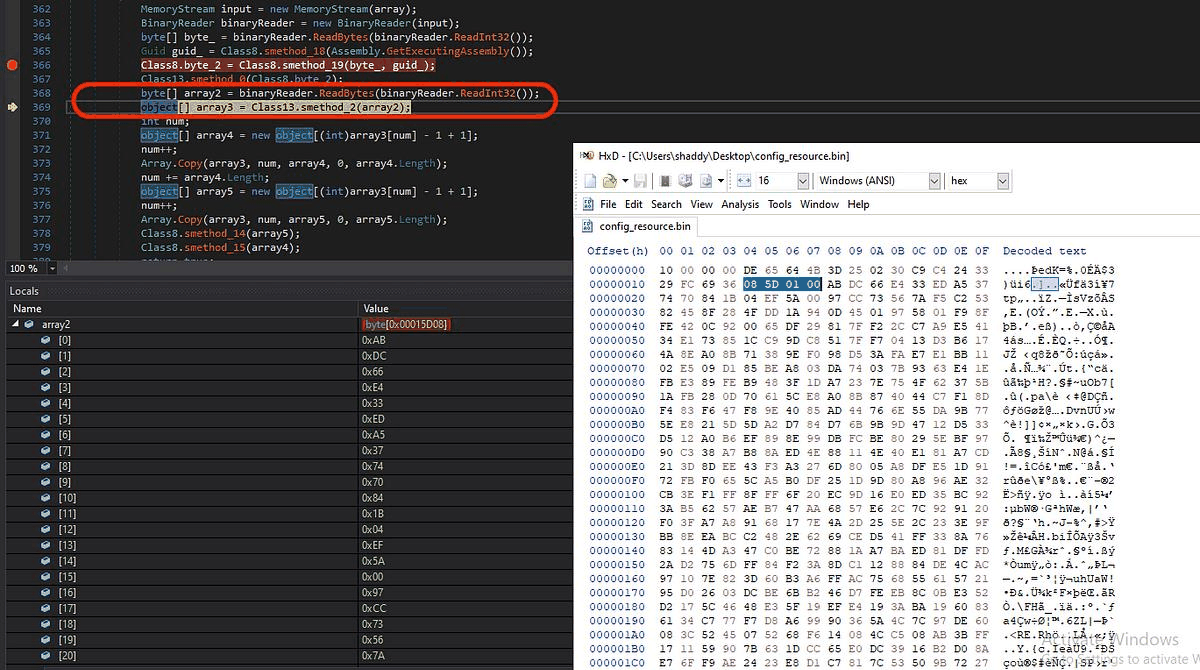Click the value 0xED in Locals
1200x670 pixels.
tap(374, 419)
